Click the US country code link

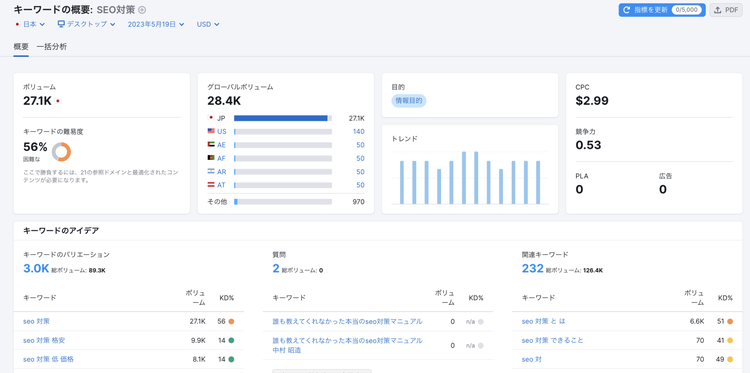point(221,132)
